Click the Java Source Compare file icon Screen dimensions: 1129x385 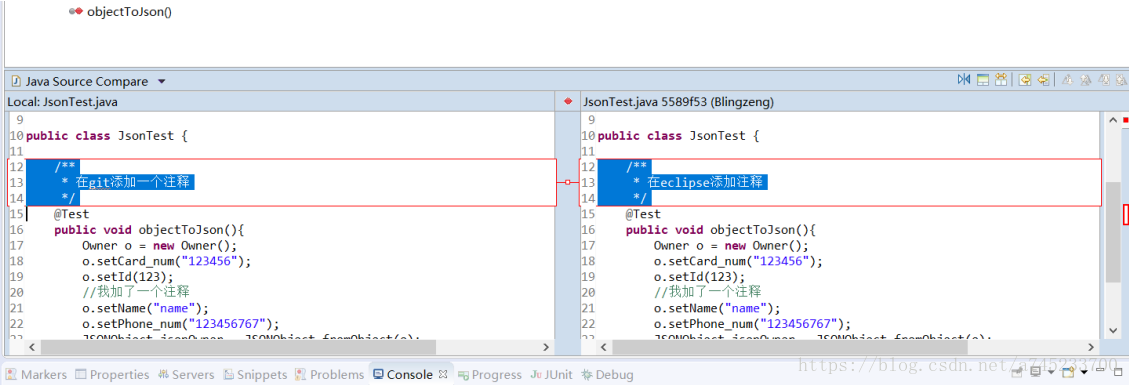point(15,81)
